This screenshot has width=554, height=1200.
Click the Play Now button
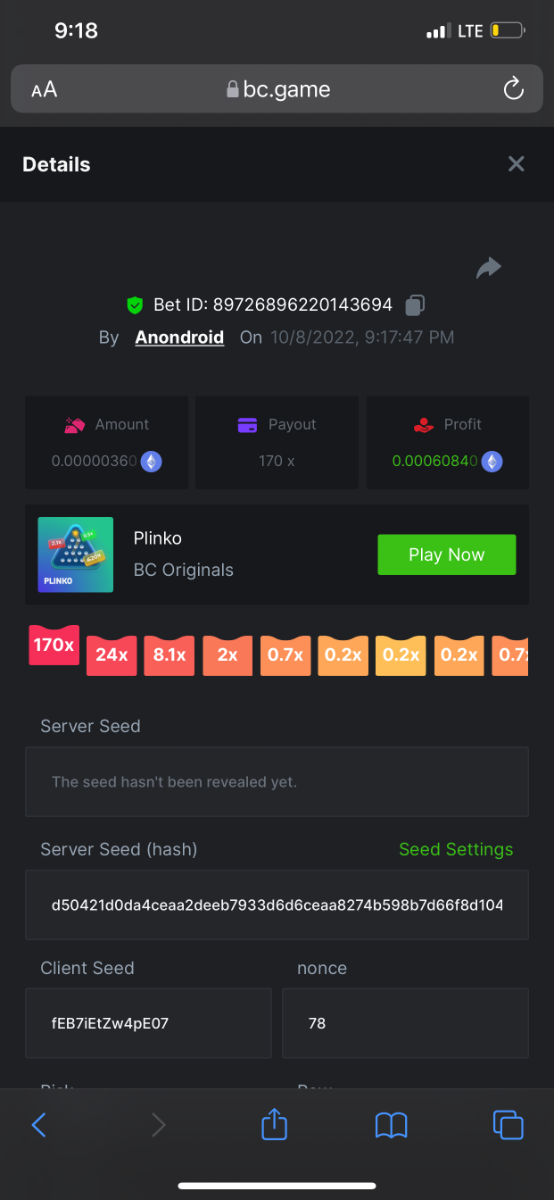(446, 554)
